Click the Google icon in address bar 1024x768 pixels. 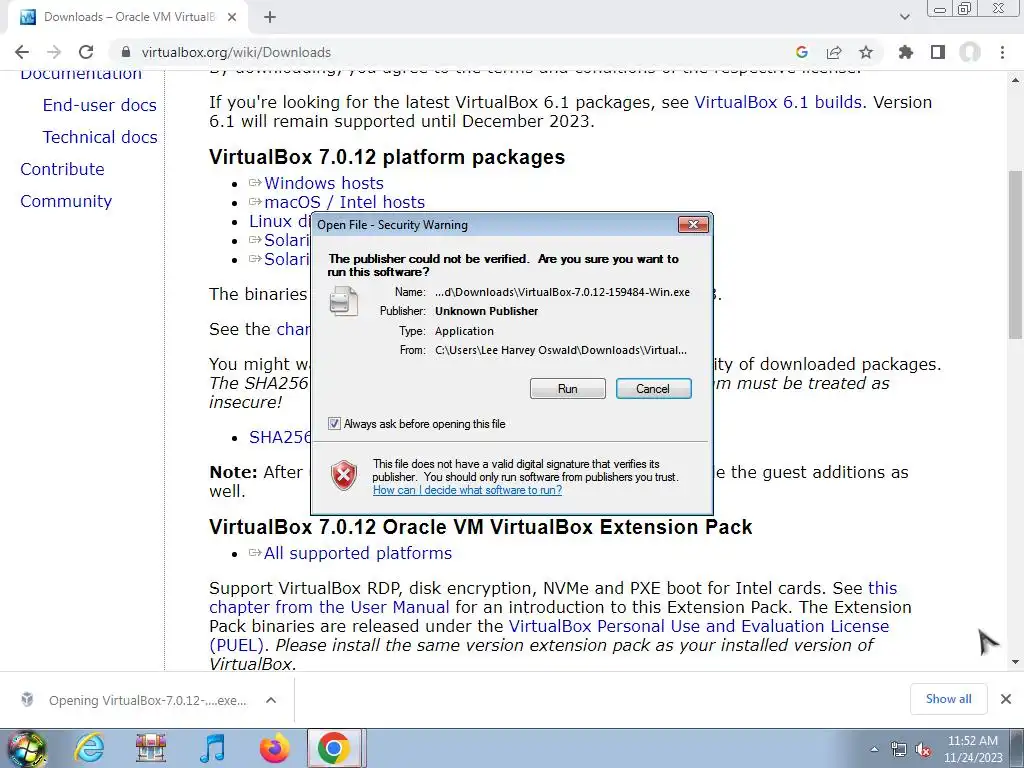click(x=802, y=52)
